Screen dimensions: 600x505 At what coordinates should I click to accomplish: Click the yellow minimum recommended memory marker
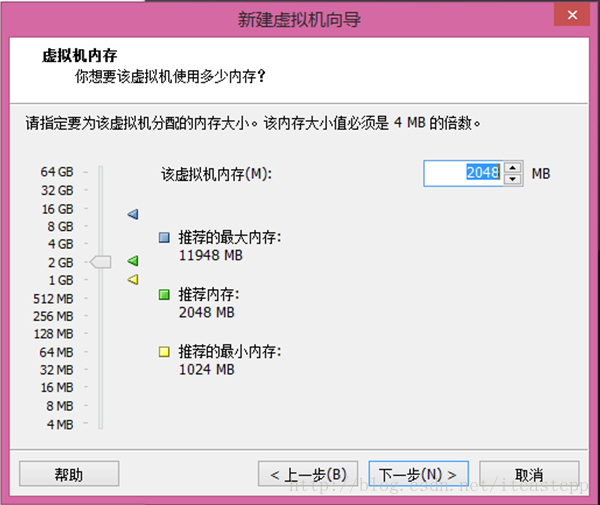133,280
